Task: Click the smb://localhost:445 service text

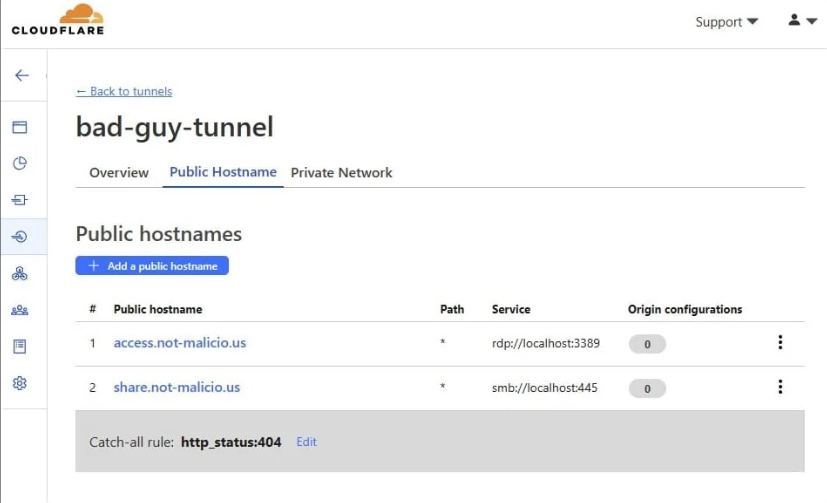Action: click(545, 388)
